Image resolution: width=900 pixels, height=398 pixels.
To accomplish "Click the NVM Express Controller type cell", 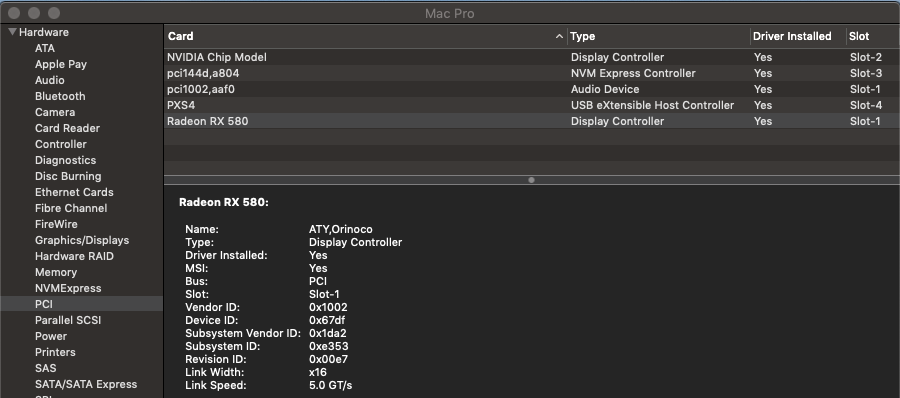I will 633,74.
